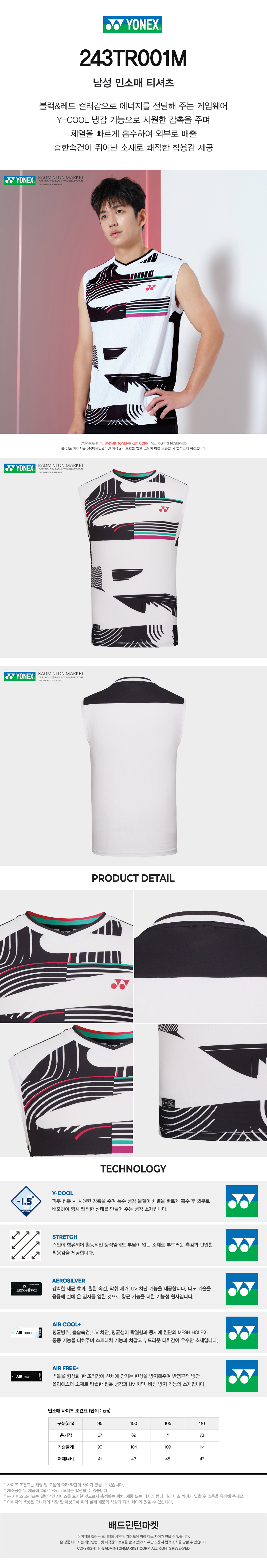Open the front view shirt image

pos(133,558)
